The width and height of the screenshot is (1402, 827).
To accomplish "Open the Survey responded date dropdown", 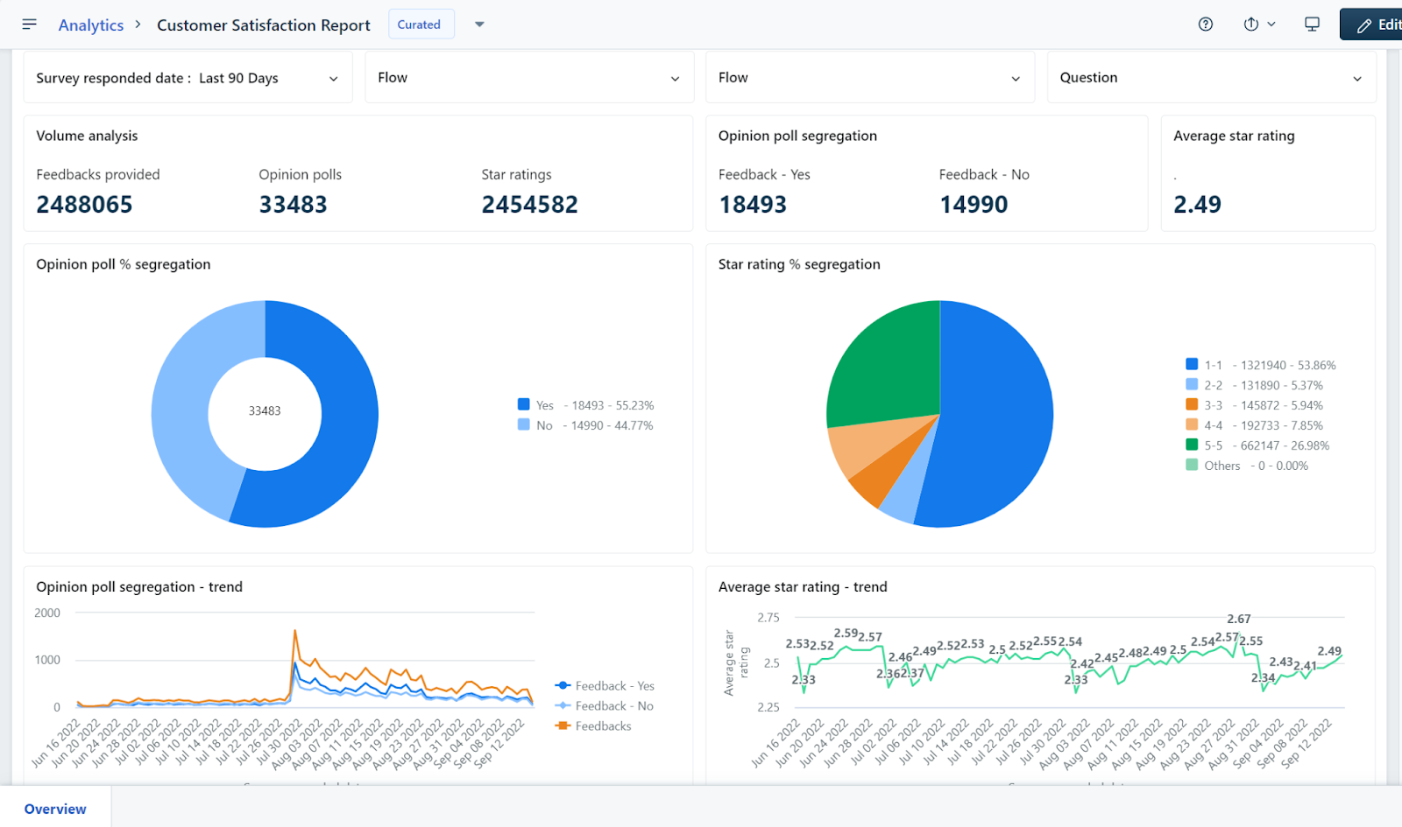I will tap(188, 78).
